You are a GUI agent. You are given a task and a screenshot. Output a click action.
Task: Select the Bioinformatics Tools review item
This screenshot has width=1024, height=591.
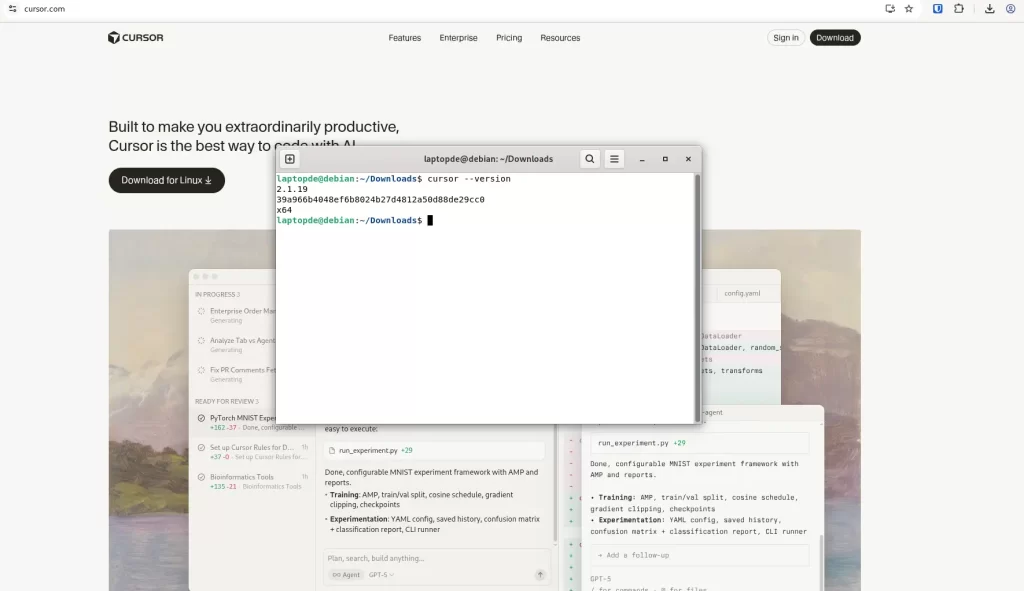242,477
